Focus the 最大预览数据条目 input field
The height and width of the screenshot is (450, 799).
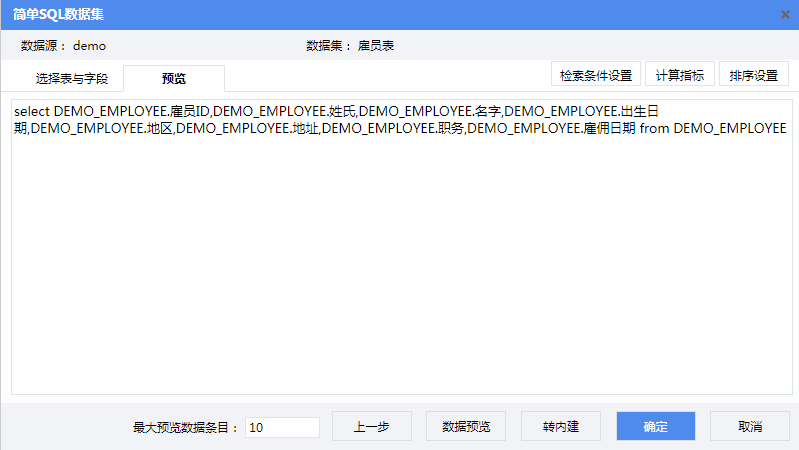(x=282, y=427)
